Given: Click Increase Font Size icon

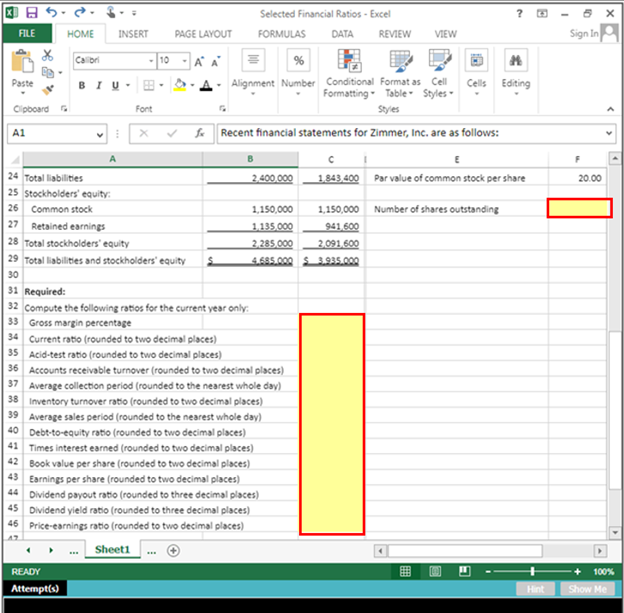Looking at the screenshot, I should (199, 61).
